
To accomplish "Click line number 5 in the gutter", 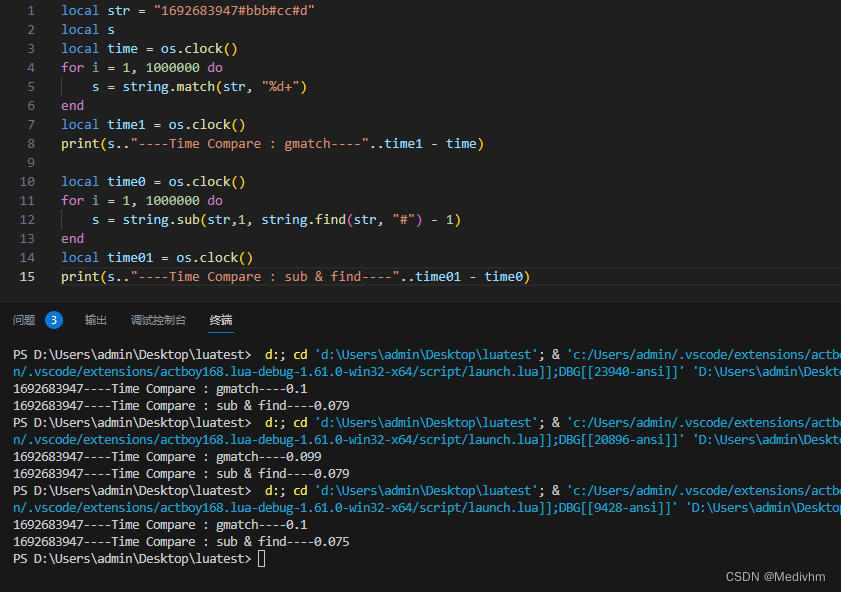I will 31,87.
